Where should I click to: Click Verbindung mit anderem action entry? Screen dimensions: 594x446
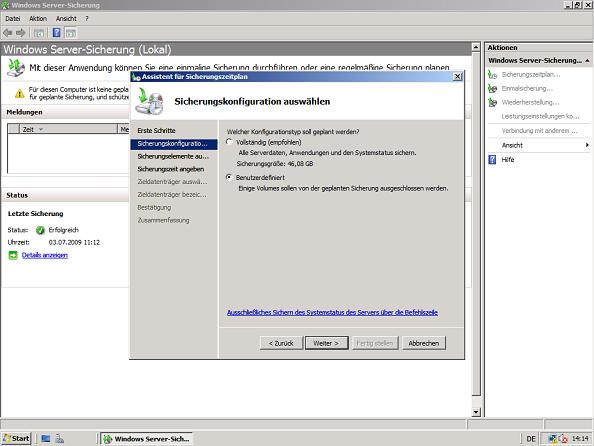pos(540,131)
